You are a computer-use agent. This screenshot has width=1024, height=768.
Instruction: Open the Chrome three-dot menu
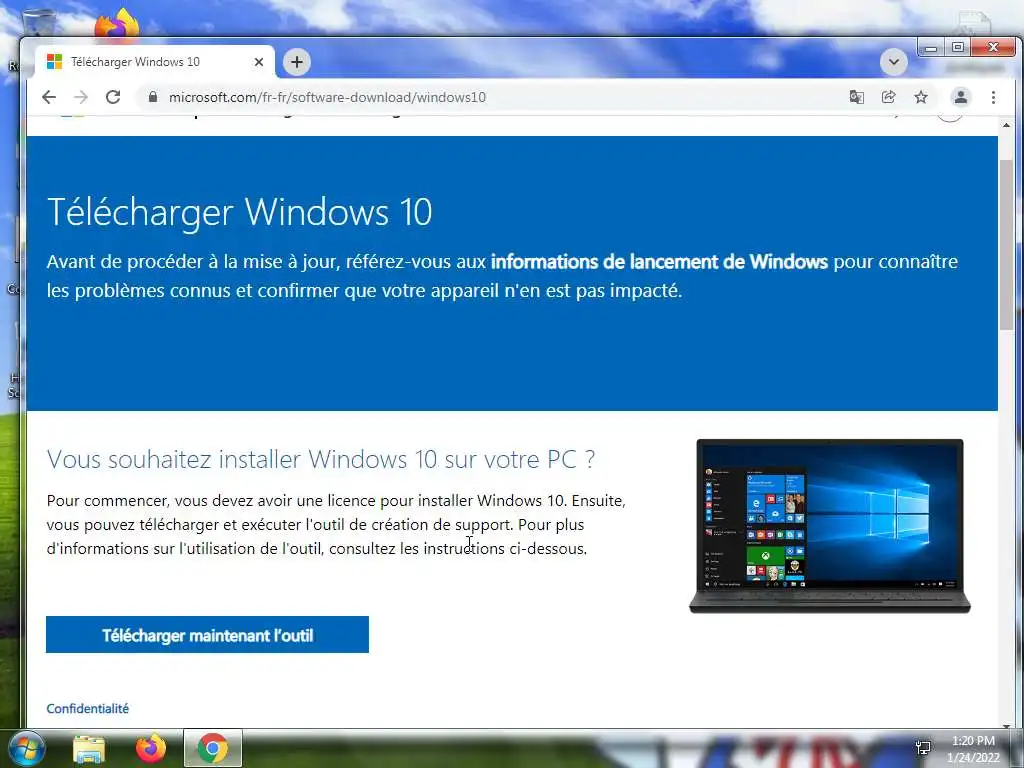[993, 97]
